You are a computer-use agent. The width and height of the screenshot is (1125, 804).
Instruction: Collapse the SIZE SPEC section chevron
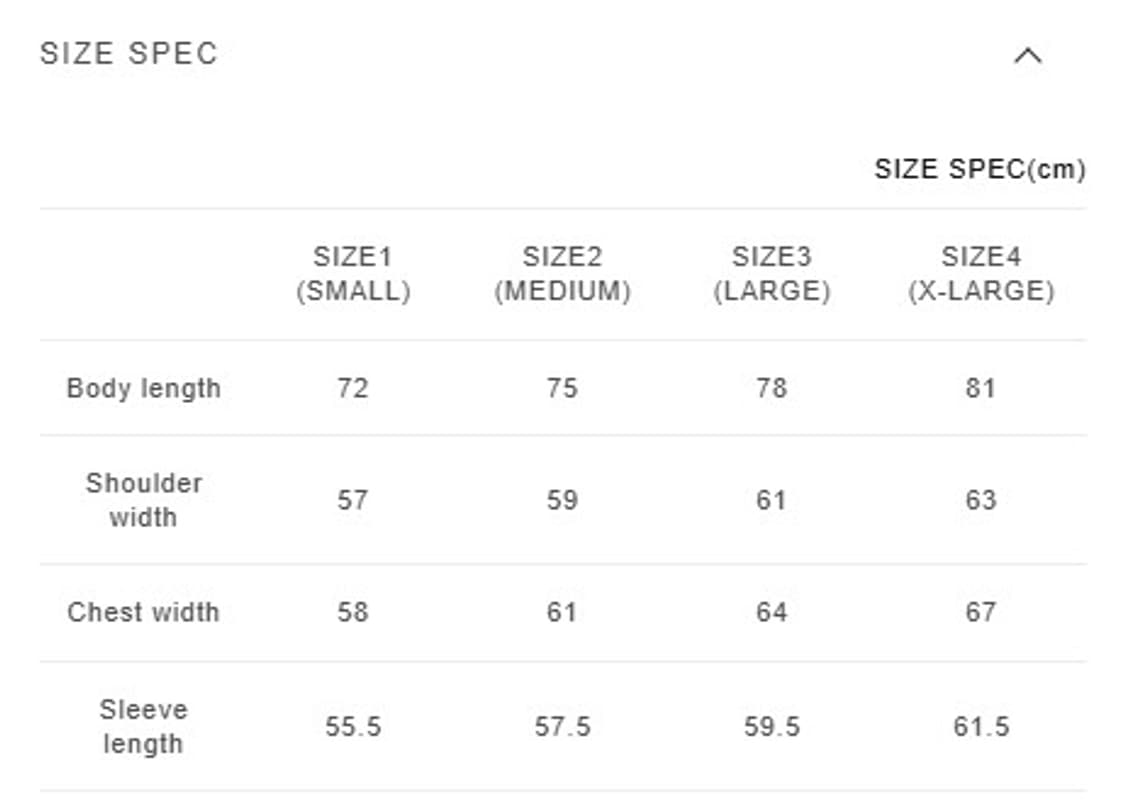click(1027, 56)
